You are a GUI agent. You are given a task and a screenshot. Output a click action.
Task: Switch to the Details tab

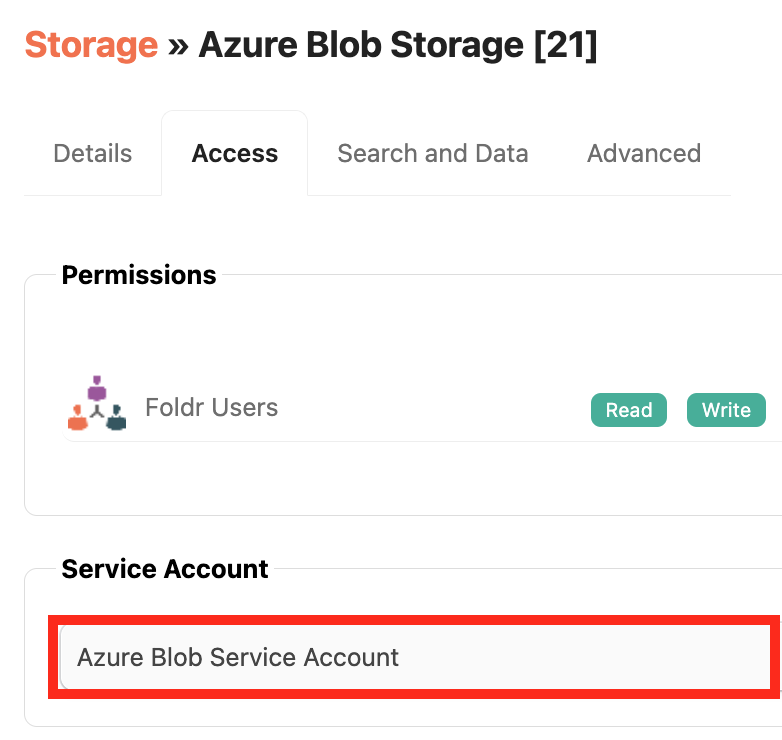(x=92, y=154)
